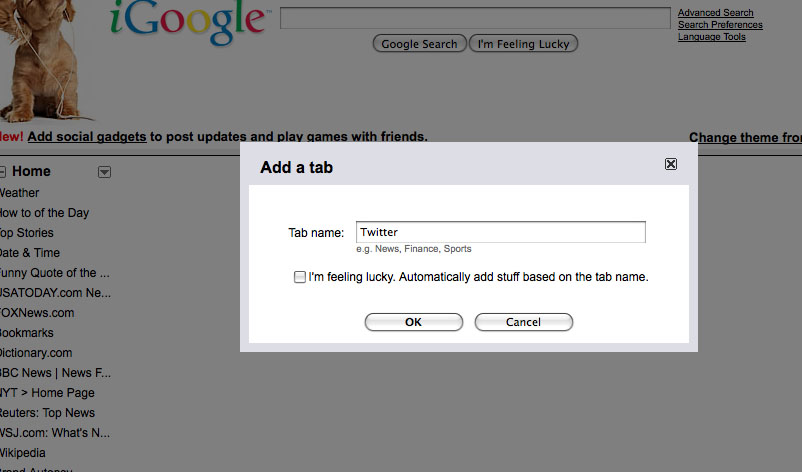Open Reuters: Top News gadget
Viewport: 802px width, 472px height.
[x=47, y=413]
